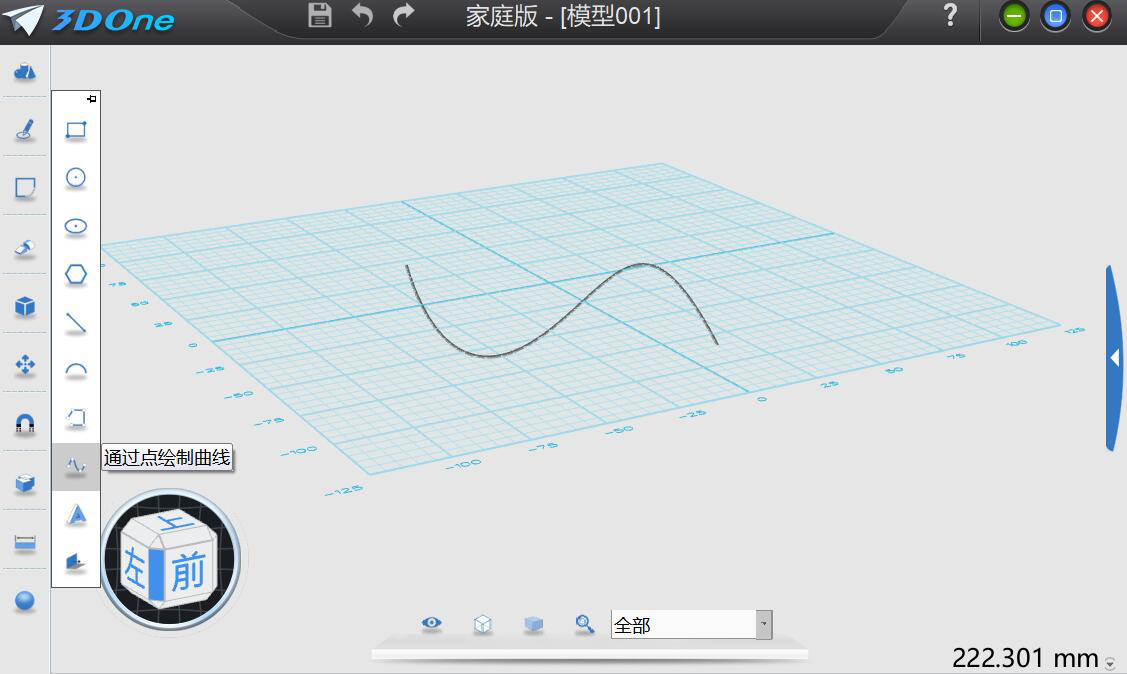This screenshot has height=674, width=1127.
Task: Open the sketch edit tool with square icon
Action: 24,188
